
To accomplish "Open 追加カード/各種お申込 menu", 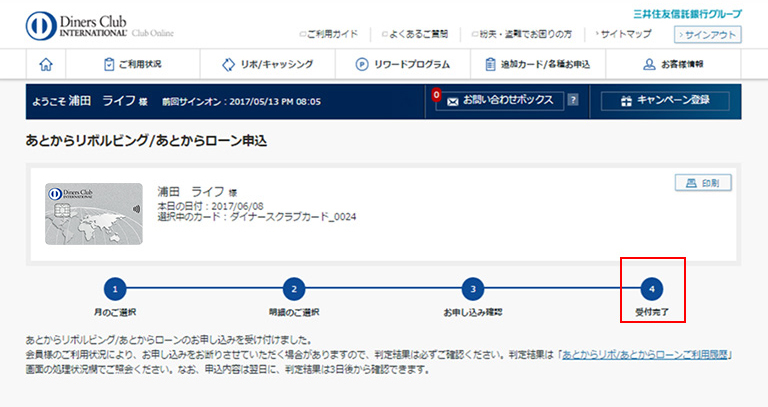I will point(537,65).
